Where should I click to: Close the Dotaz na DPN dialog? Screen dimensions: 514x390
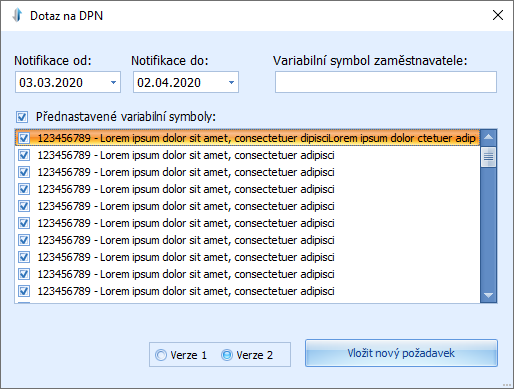tap(498, 15)
